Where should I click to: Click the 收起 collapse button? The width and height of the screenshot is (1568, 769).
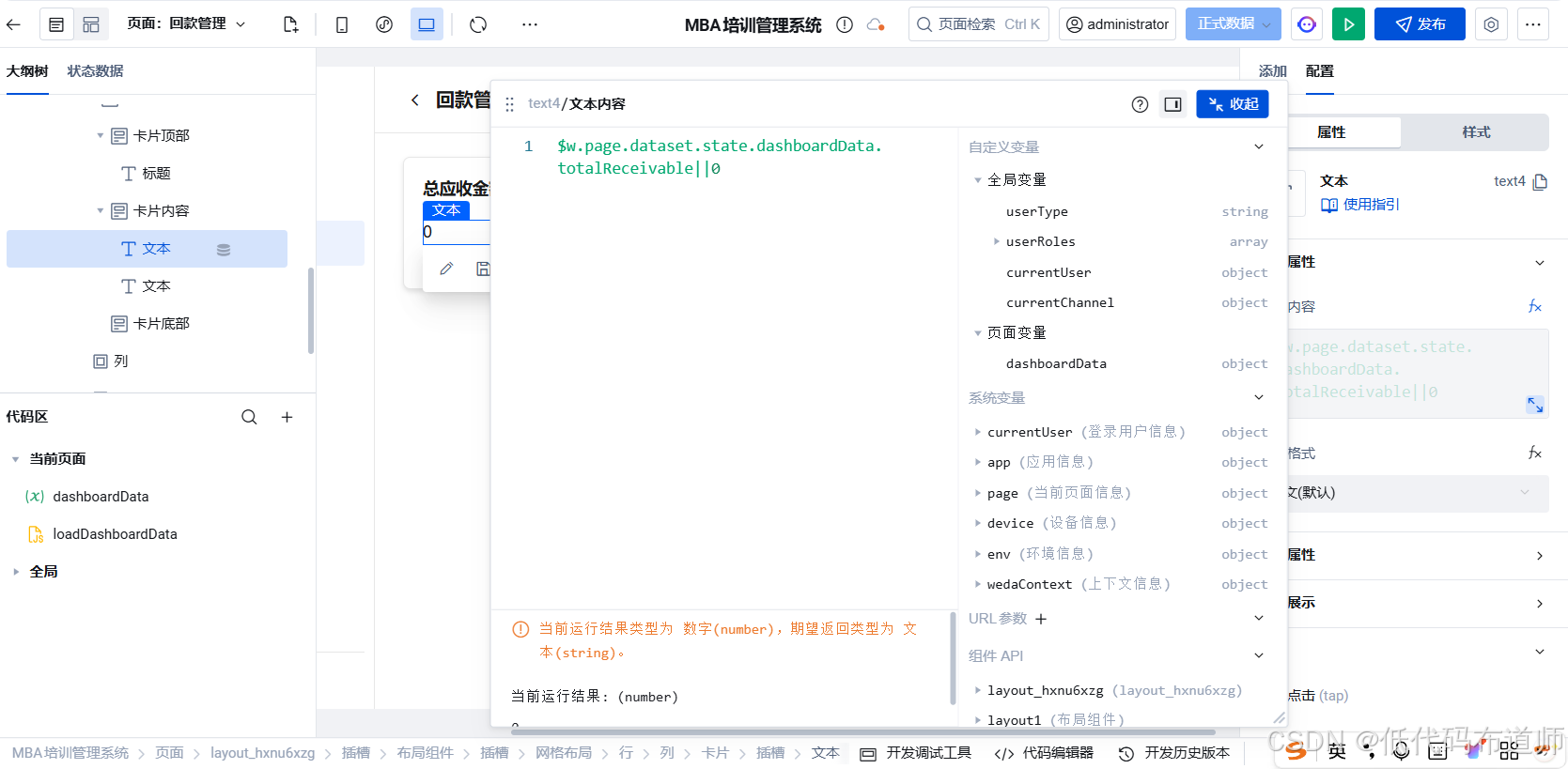point(1233,104)
